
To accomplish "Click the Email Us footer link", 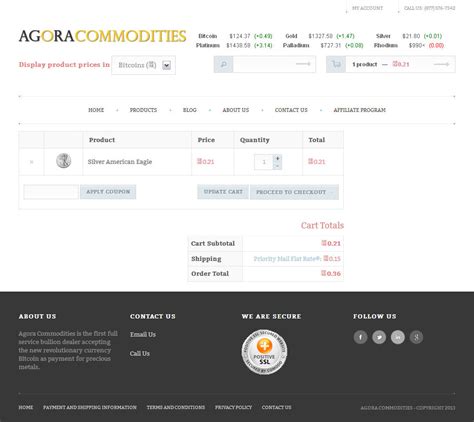I will pos(143,334).
